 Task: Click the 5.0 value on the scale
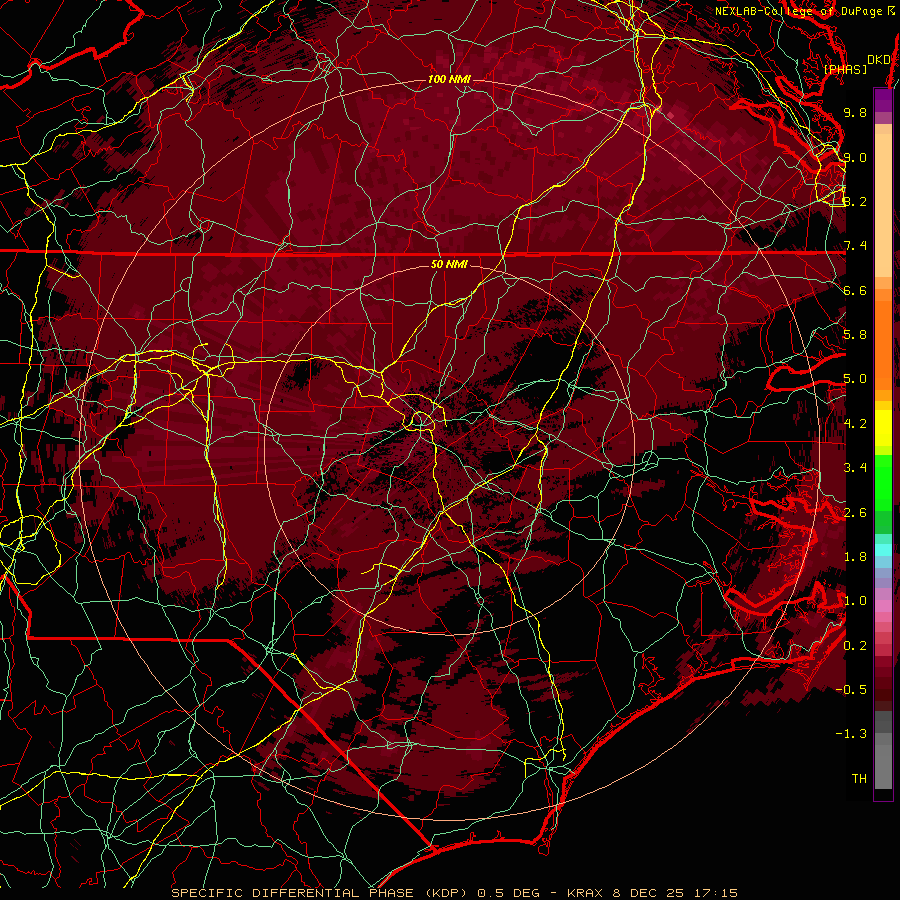coord(855,379)
